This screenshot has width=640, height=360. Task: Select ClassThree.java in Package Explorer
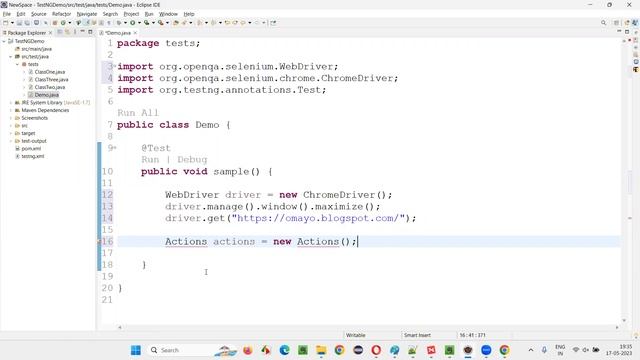click(x=51, y=80)
